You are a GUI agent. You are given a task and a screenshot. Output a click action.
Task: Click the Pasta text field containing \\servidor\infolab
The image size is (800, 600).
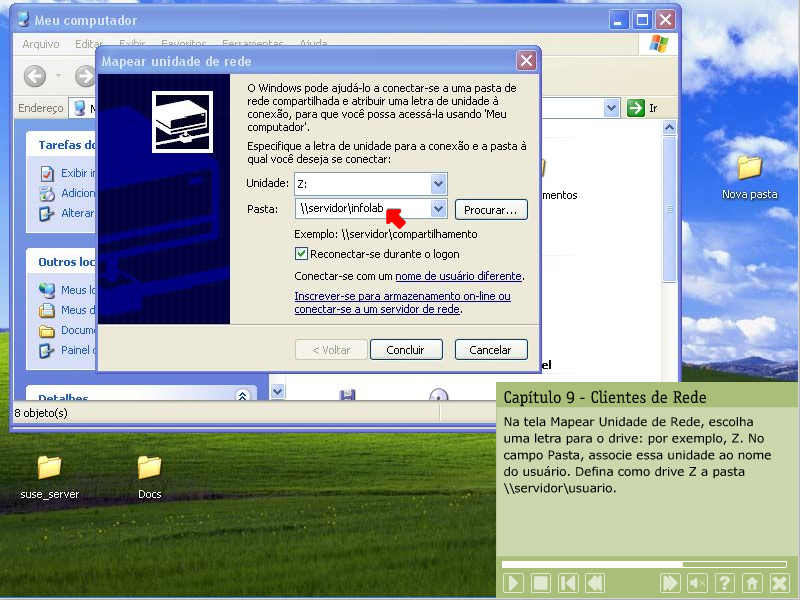pos(360,209)
